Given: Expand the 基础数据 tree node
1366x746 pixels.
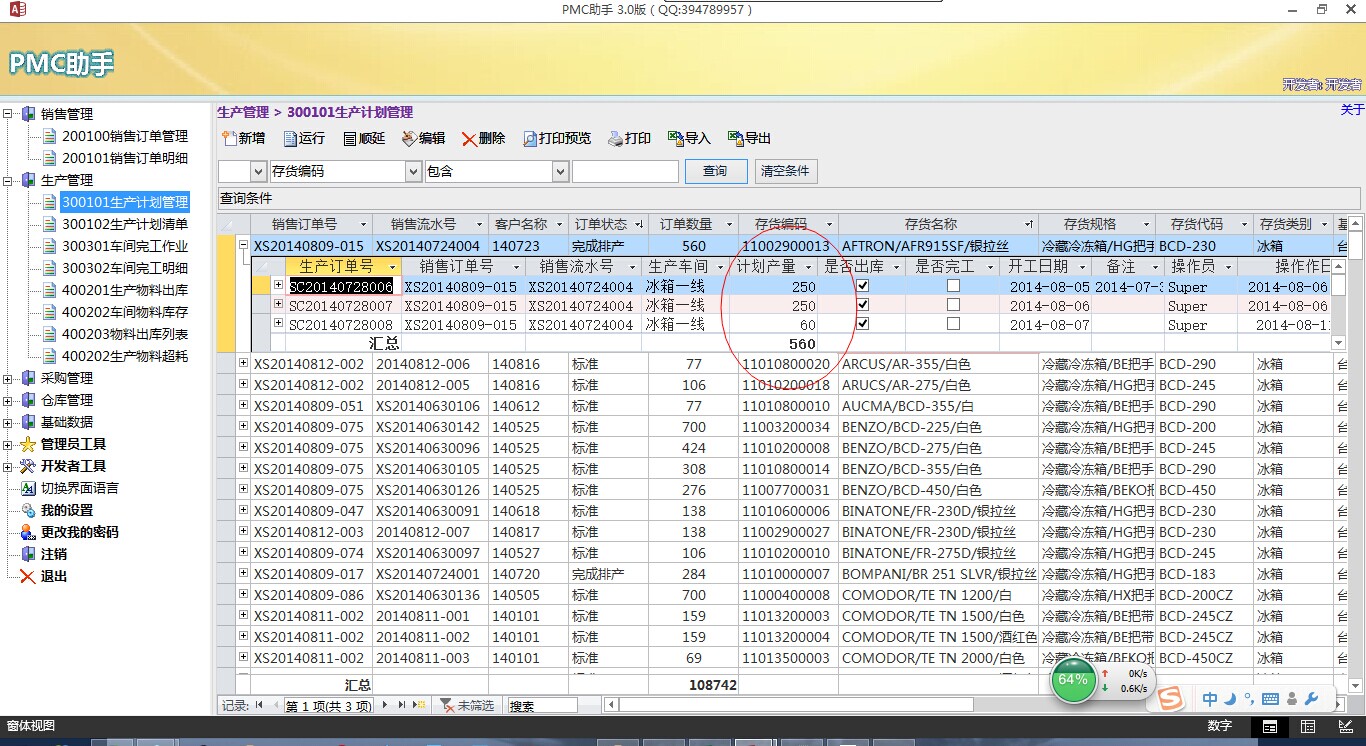Looking at the screenshot, I should click(9, 422).
